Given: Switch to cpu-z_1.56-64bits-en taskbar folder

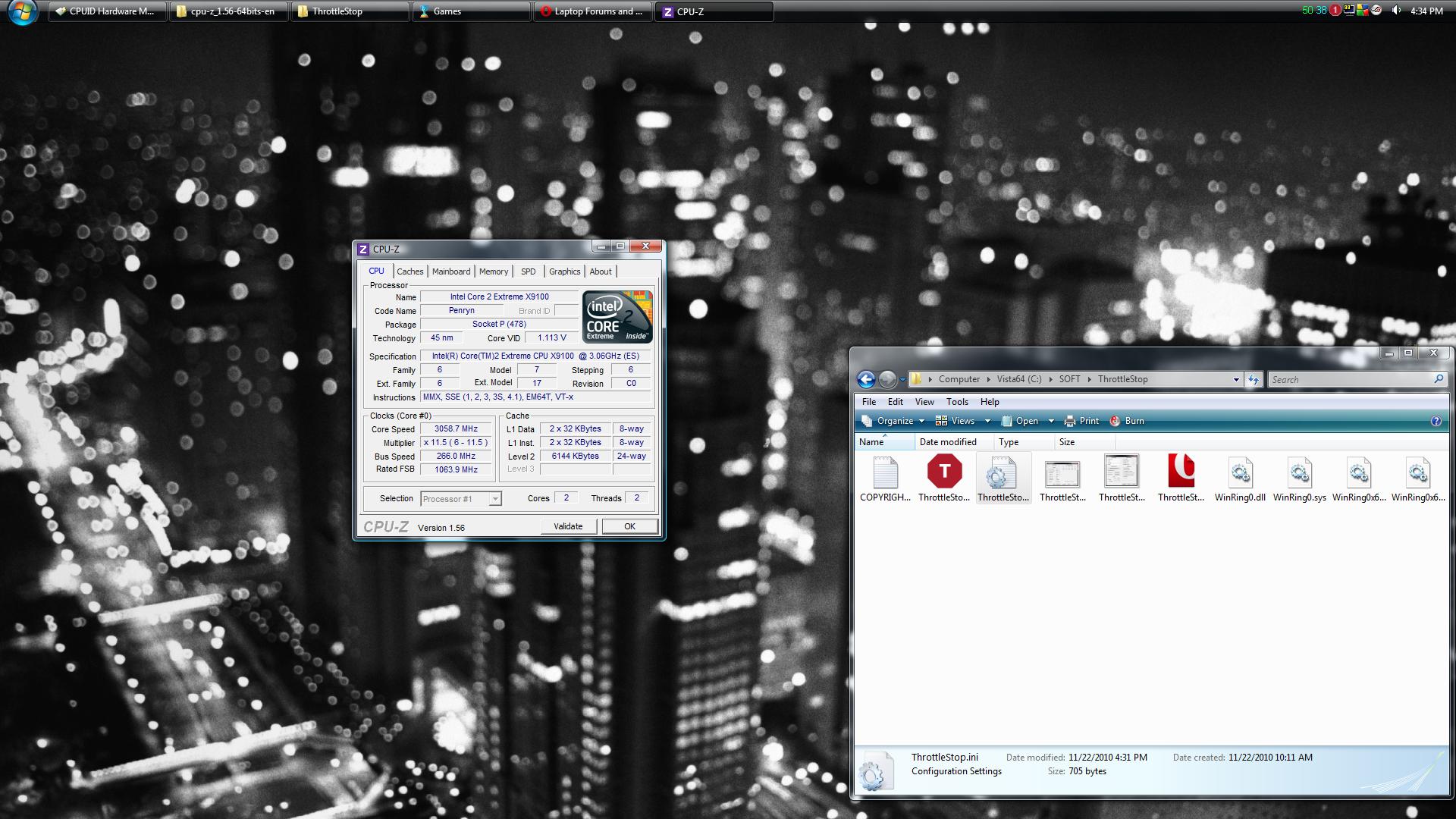Looking at the screenshot, I should 229,11.
